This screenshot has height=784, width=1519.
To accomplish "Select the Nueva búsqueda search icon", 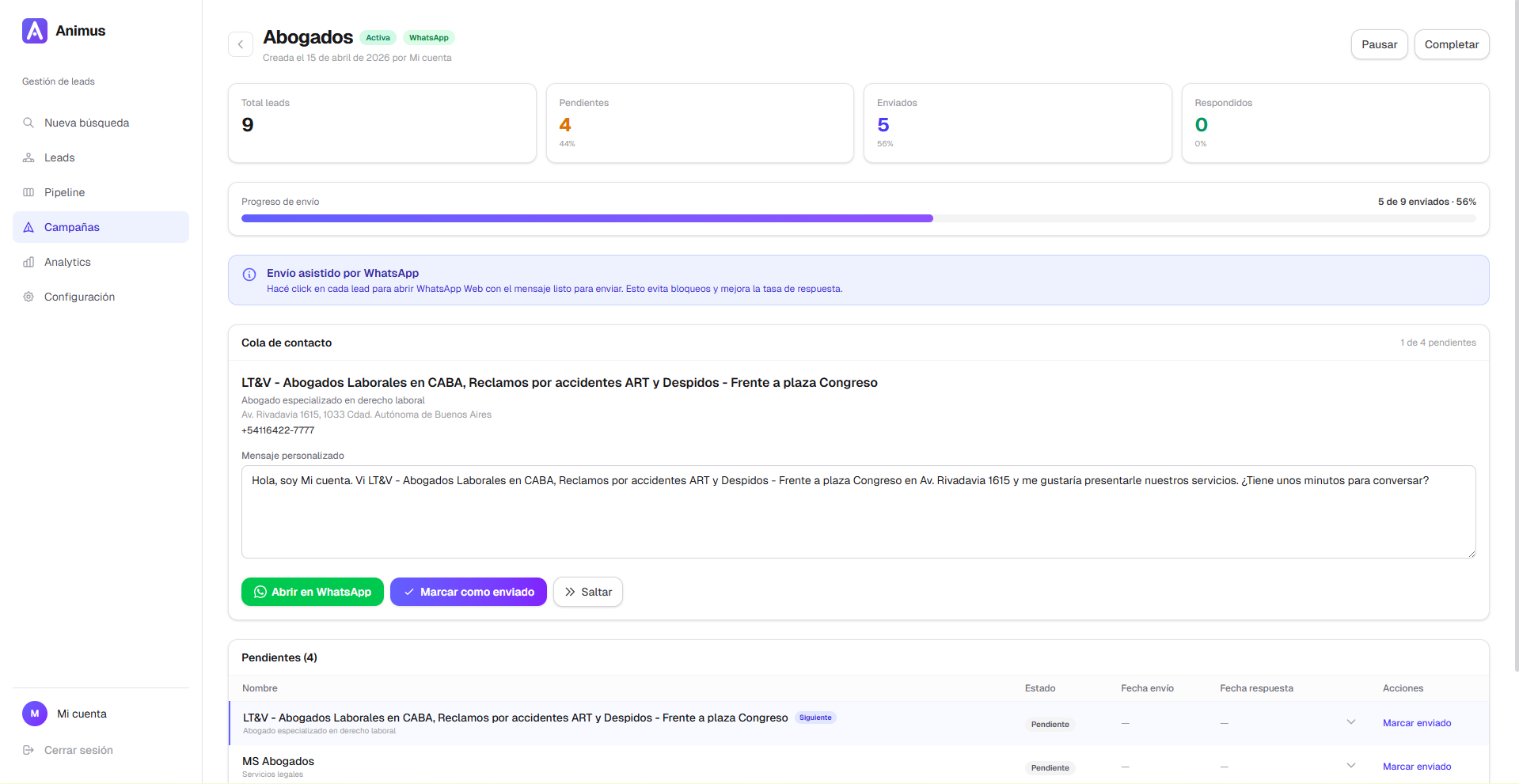I will (x=28, y=123).
